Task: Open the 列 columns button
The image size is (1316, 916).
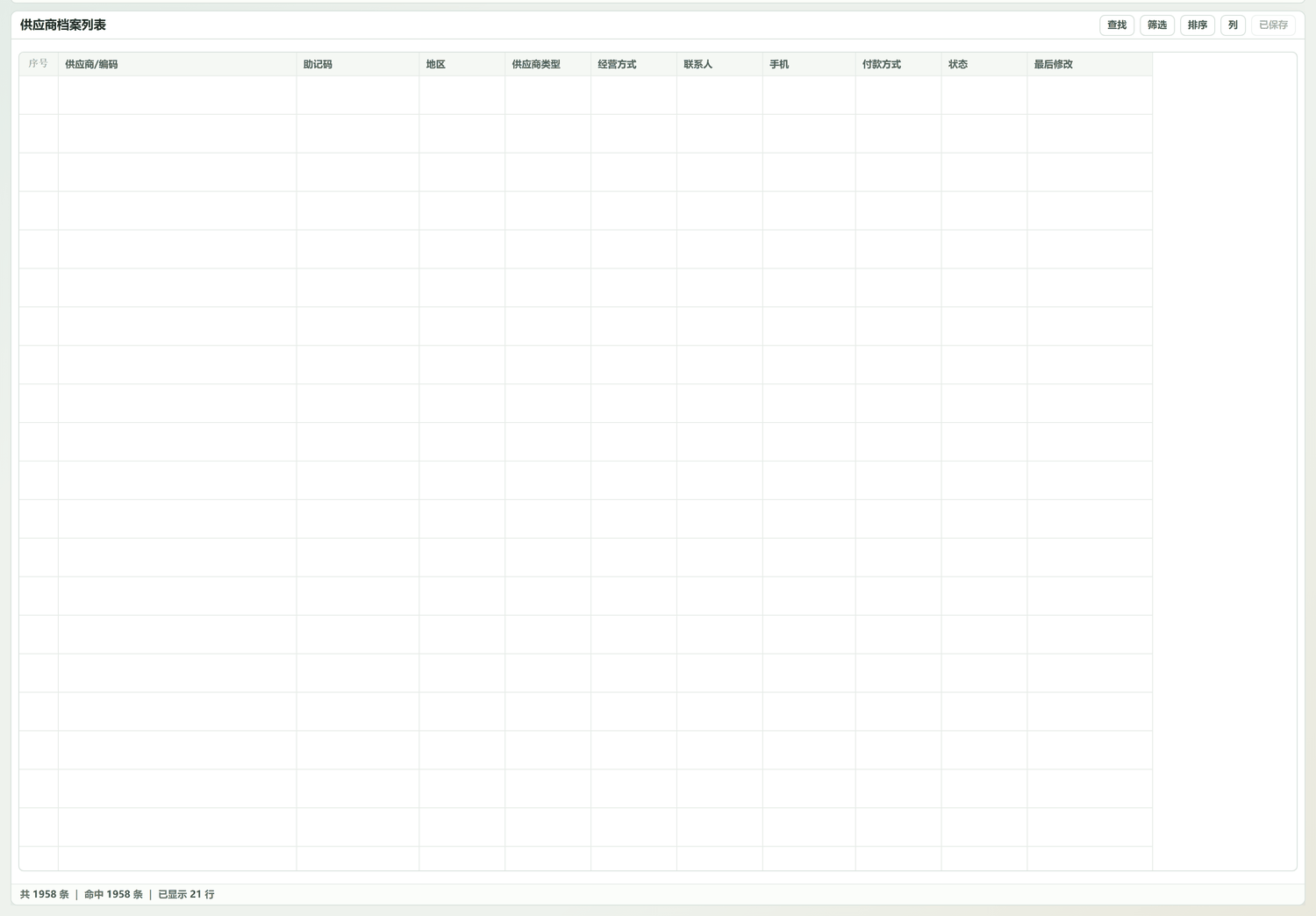Action: pos(1233,25)
